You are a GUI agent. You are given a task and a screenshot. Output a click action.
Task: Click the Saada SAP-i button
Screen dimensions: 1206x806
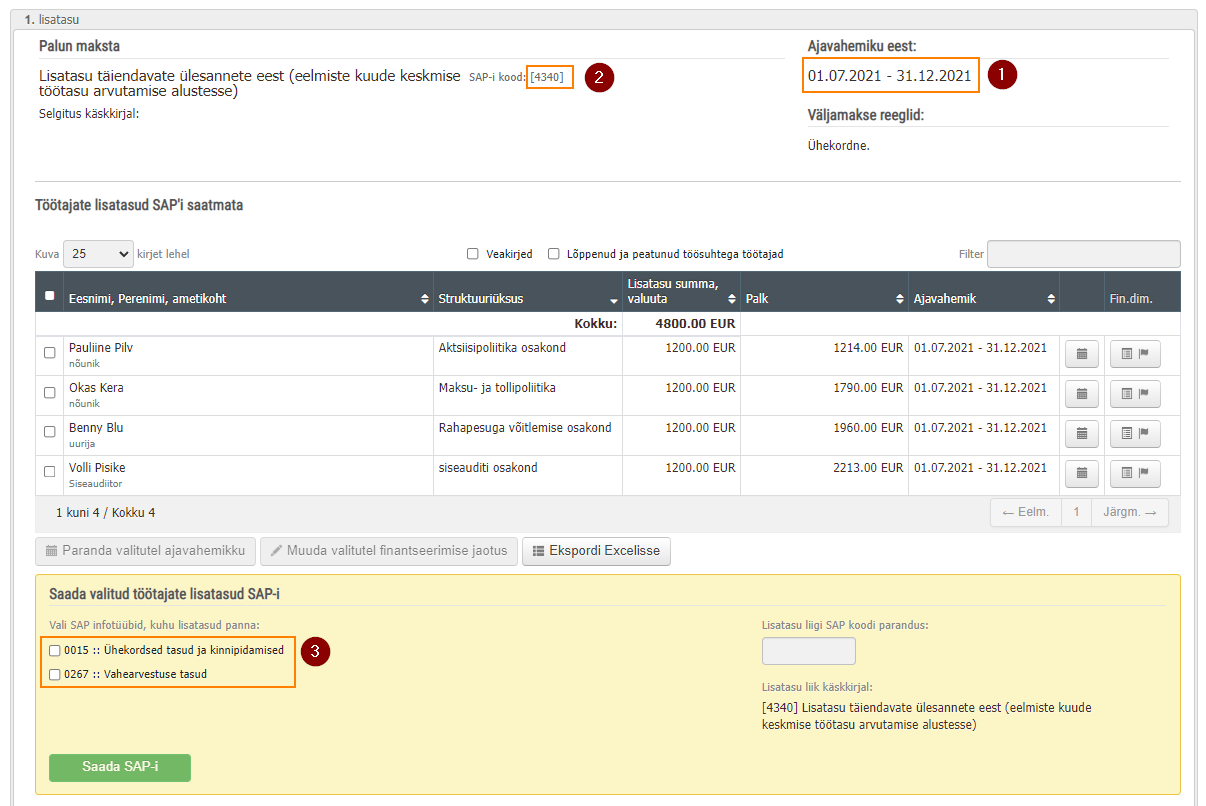(x=120, y=768)
